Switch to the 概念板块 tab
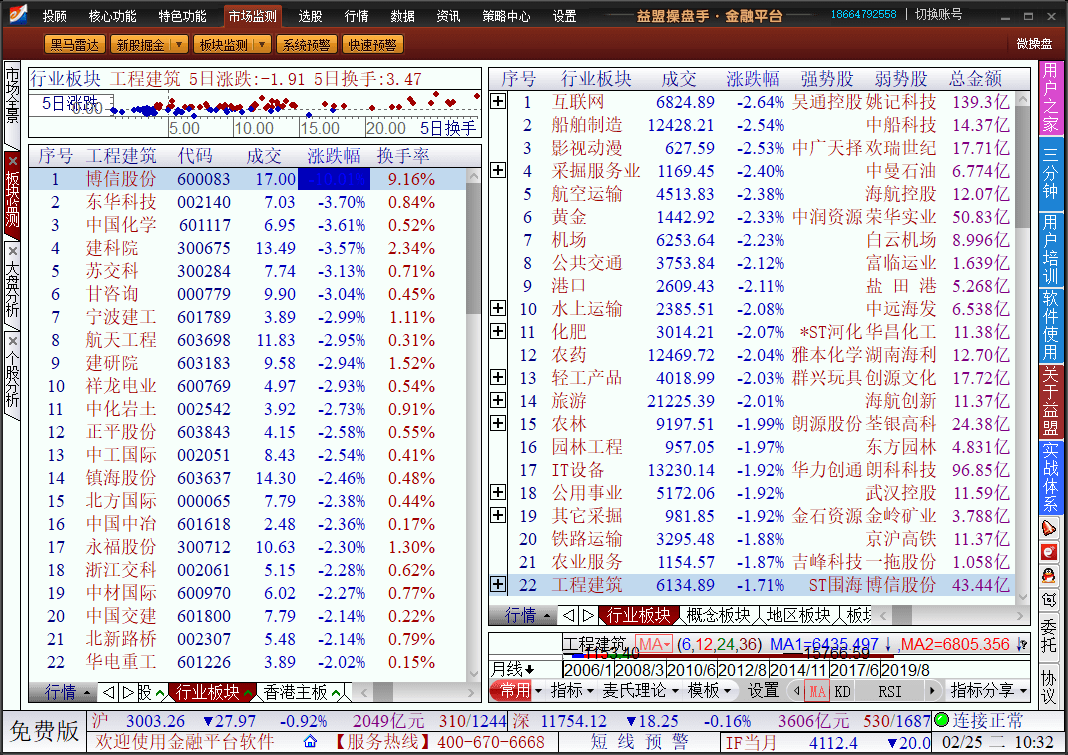The image size is (1068, 755). pyautogui.click(x=718, y=616)
